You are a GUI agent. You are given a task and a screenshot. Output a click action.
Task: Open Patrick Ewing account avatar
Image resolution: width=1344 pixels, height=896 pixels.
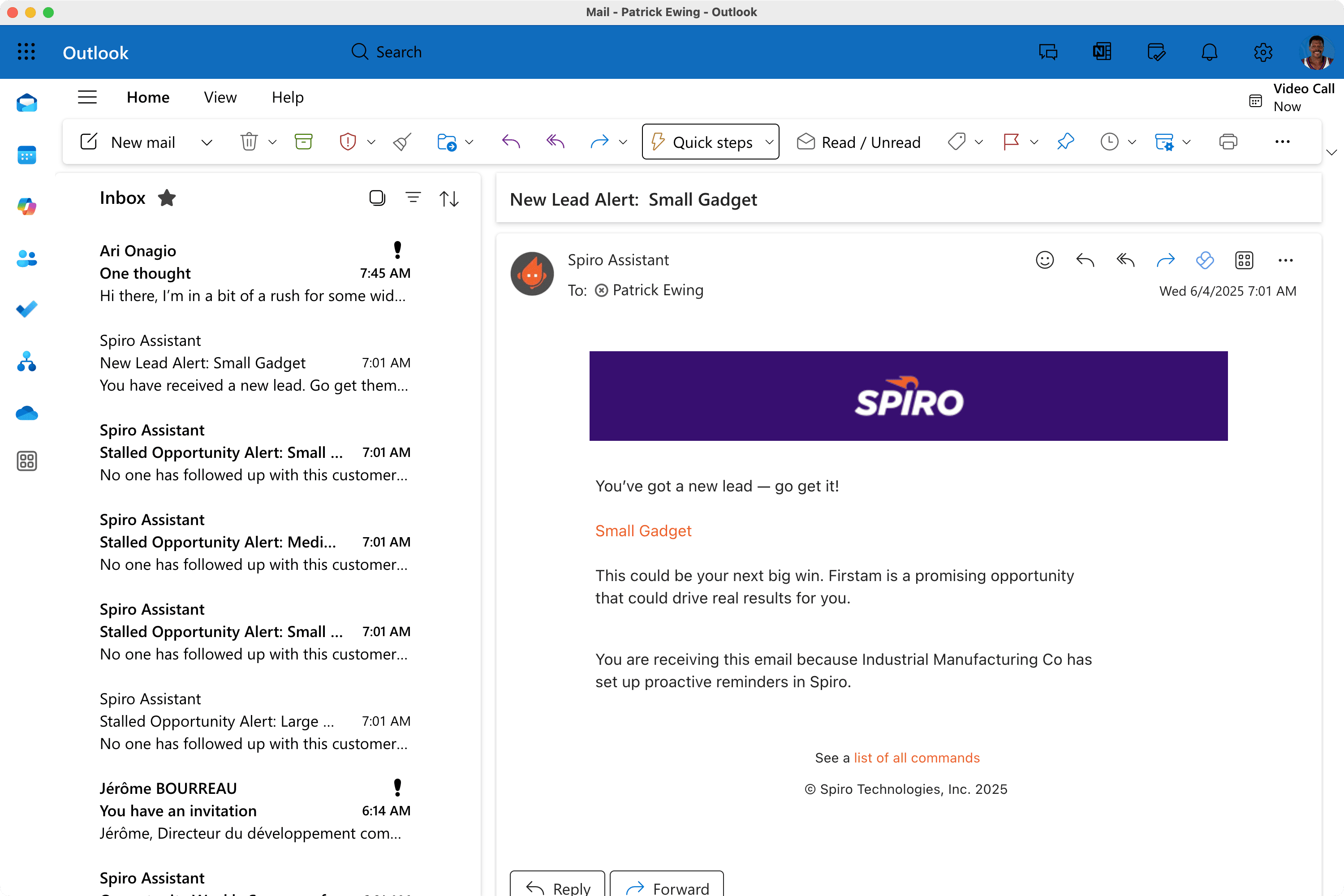click(x=1317, y=52)
